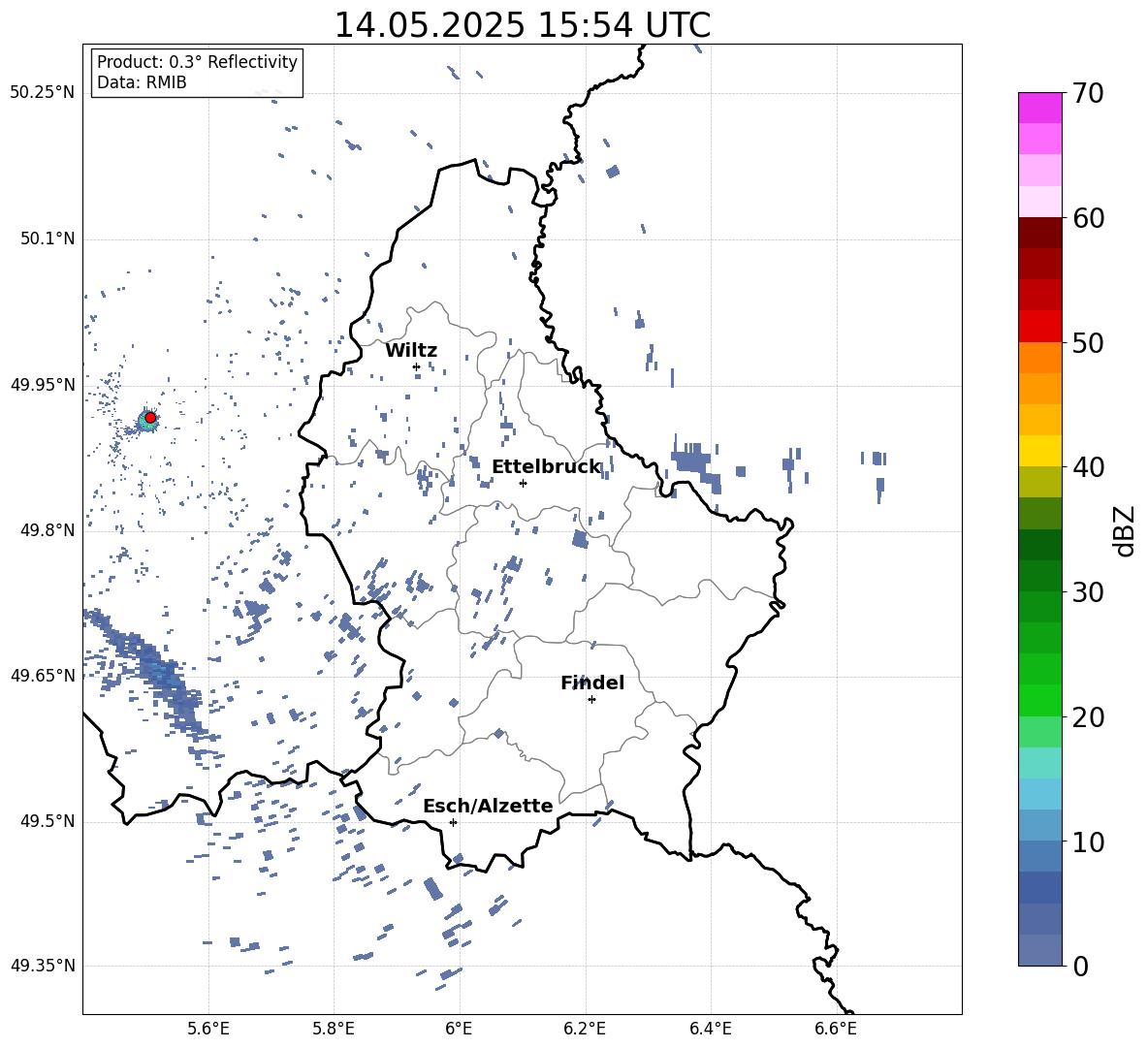Screen dimensions: 1148x1048
Task: Click the 30 colorbar tick label
Action: (1088, 592)
